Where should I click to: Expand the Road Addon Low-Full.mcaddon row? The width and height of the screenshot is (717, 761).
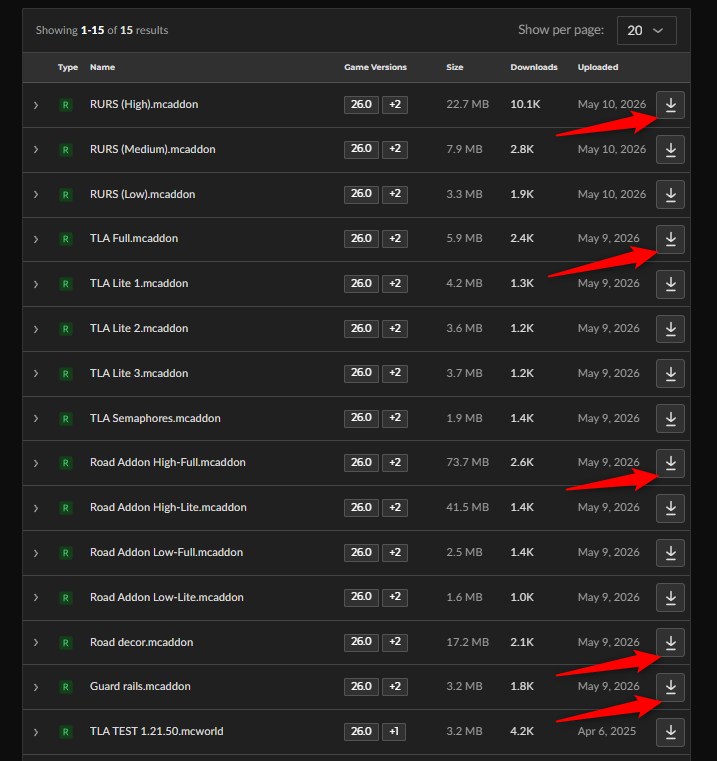pos(36,553)
